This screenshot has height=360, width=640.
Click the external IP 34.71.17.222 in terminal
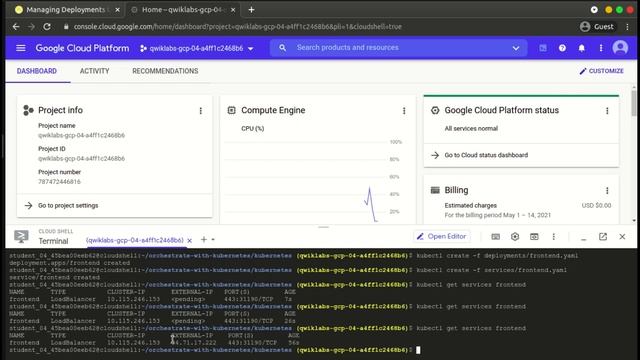tap(193, 343)
